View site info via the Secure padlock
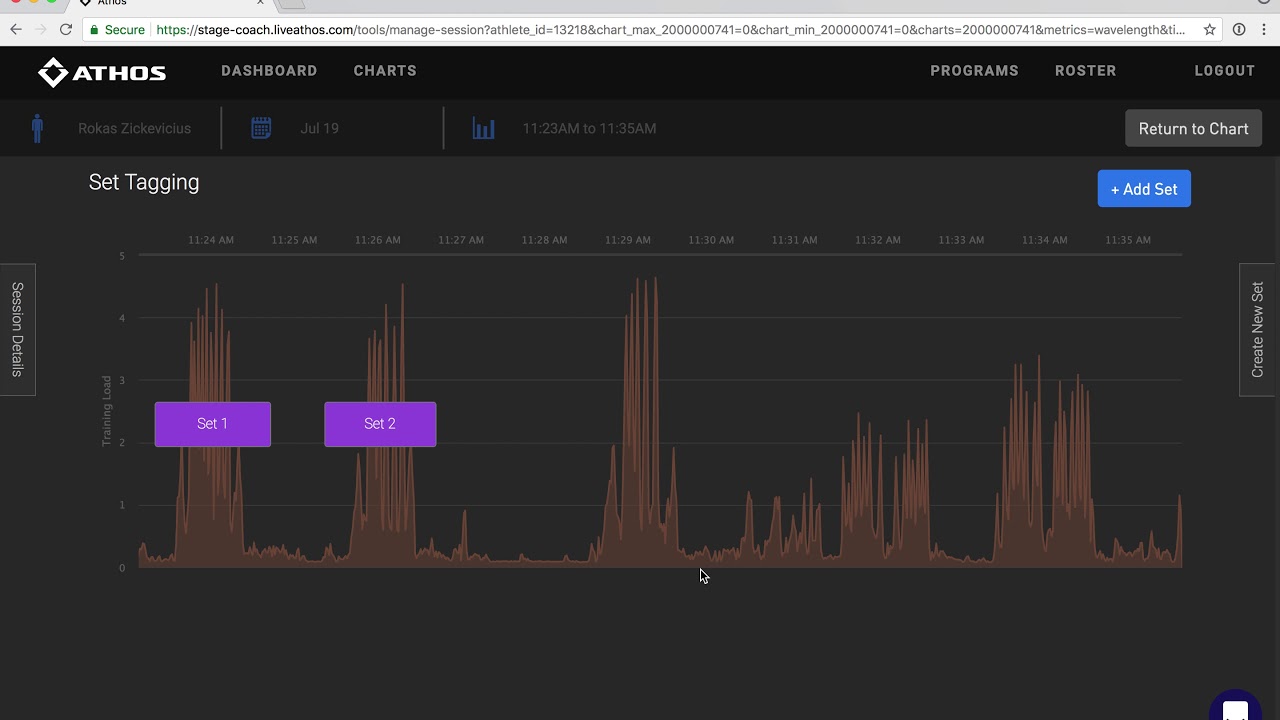 point(117,30)
